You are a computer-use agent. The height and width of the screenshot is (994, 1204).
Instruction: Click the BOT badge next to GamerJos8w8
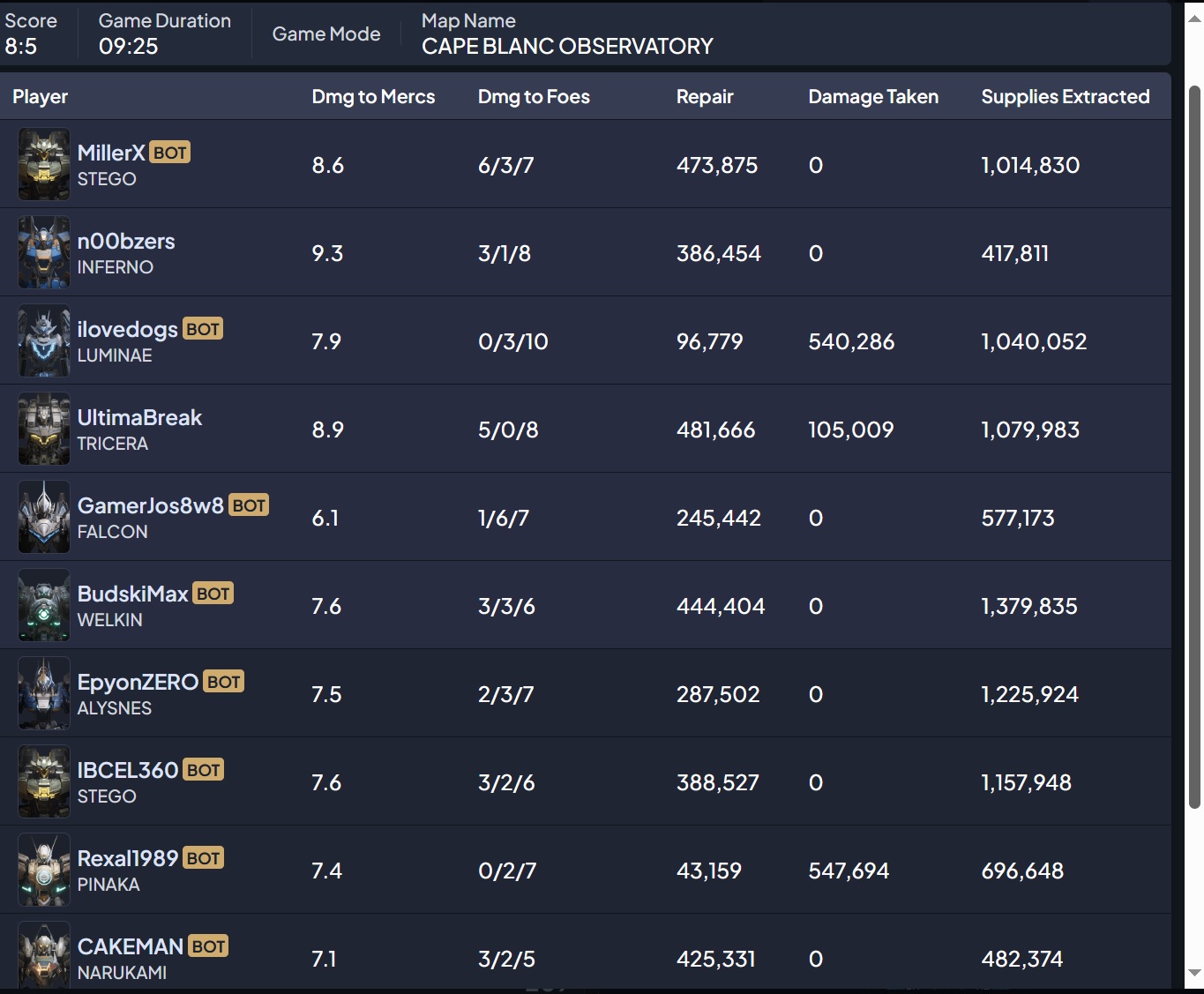pos(249,505)
